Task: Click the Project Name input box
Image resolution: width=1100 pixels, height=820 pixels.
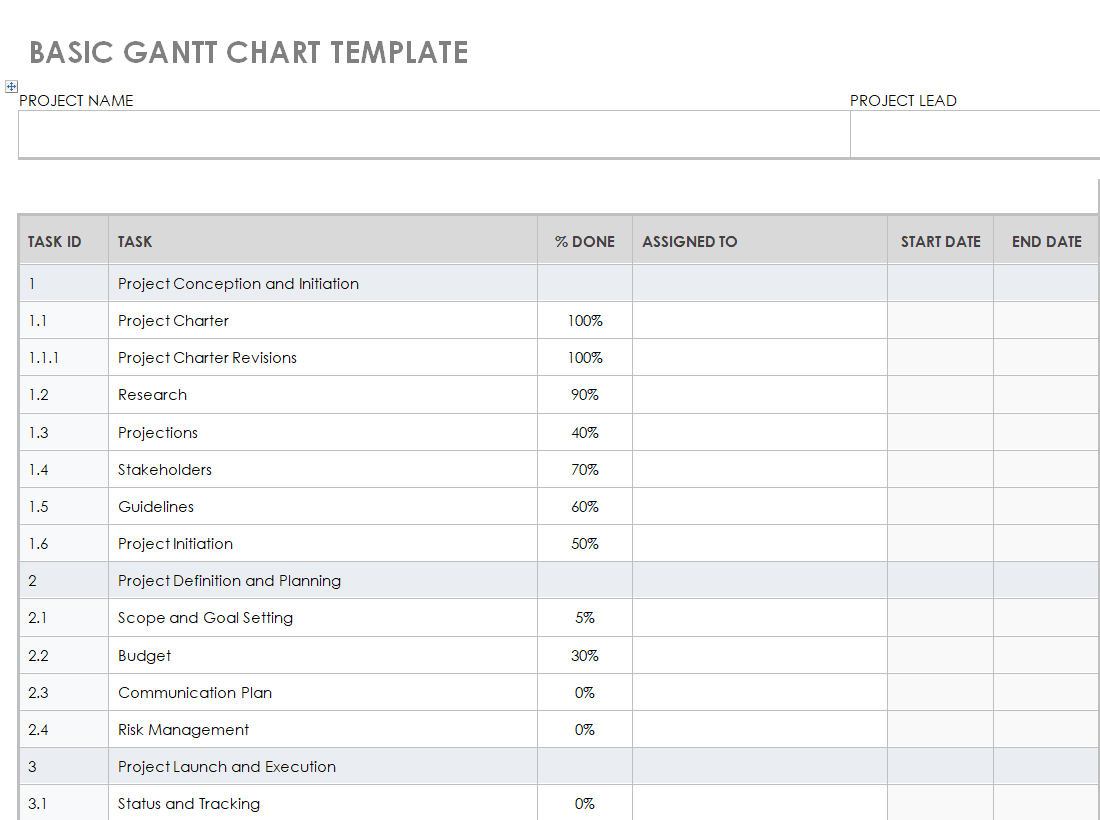Action: point(434,134)
